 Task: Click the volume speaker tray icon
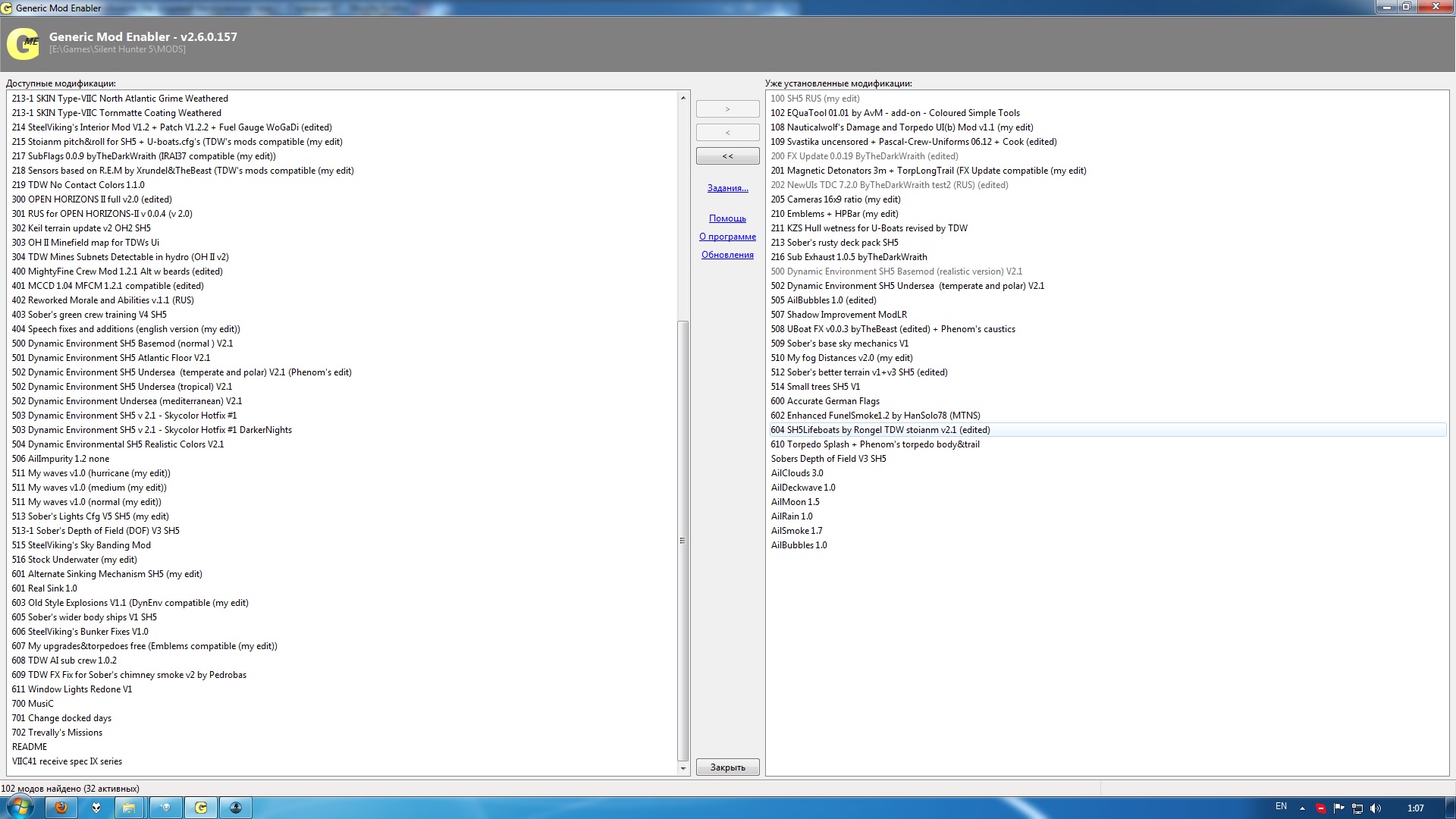[x=1376, y=808]
